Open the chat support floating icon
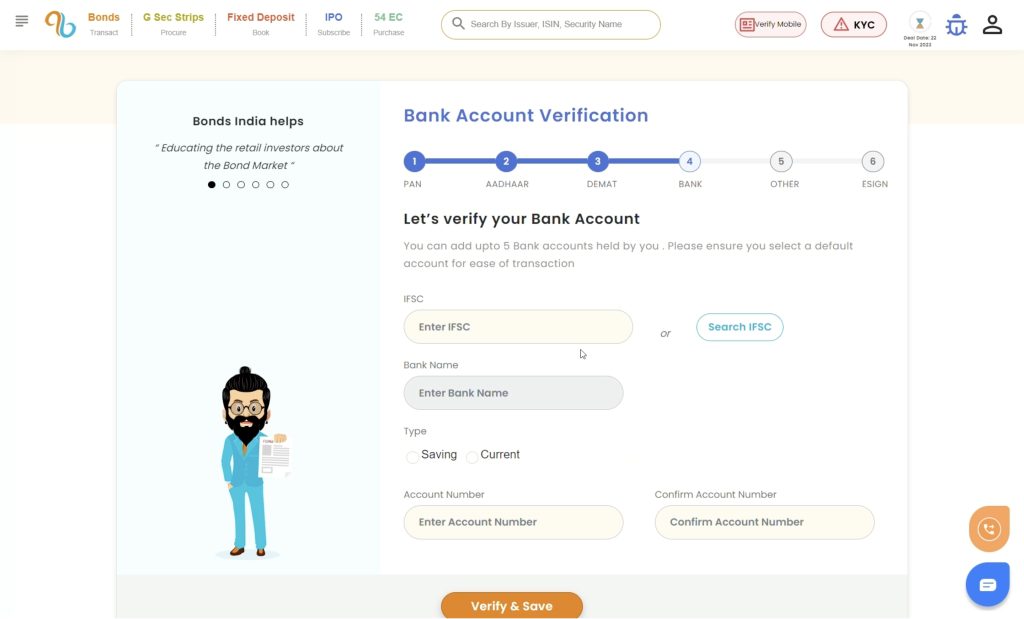The height and width of the screenshot is (619, 1024). (x=987, y=585)
